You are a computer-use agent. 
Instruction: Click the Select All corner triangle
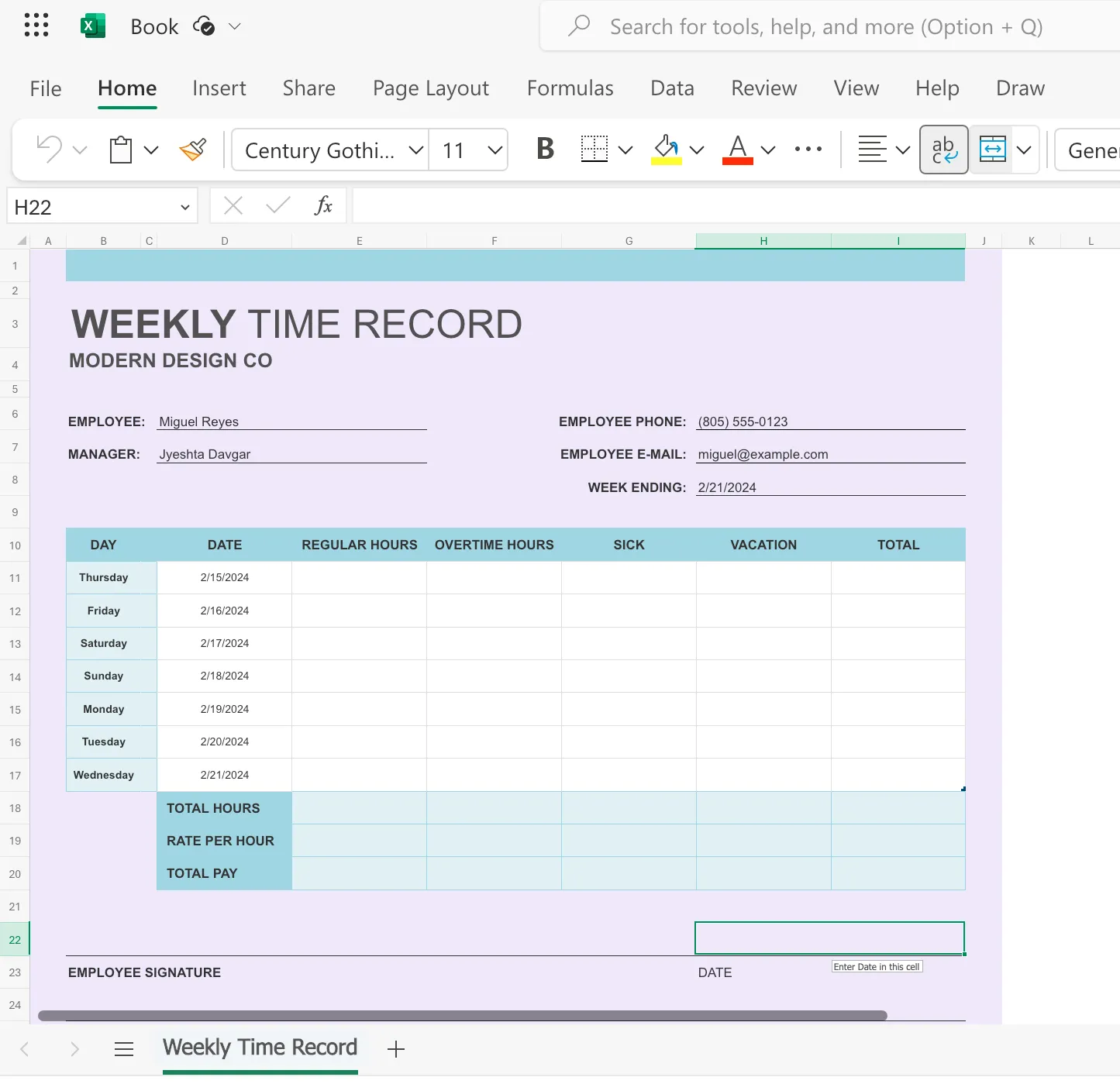22,241
